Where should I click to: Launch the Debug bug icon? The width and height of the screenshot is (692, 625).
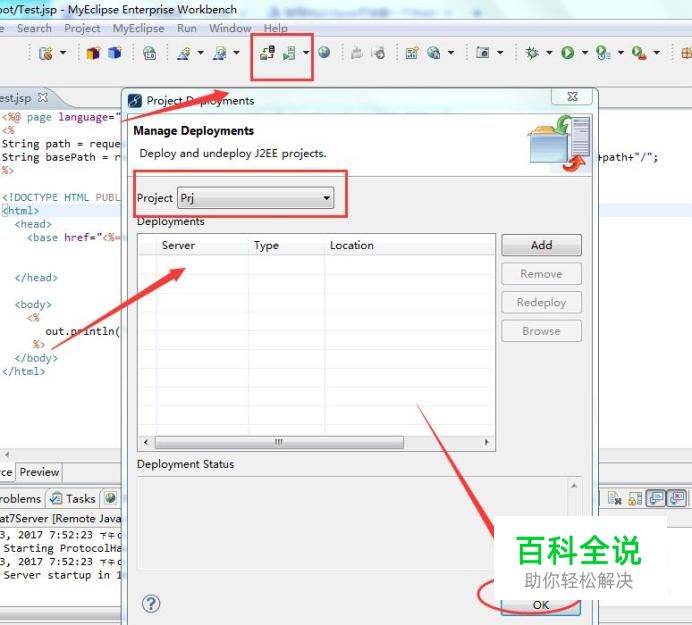pyautogui.click(x=532, y=53)
